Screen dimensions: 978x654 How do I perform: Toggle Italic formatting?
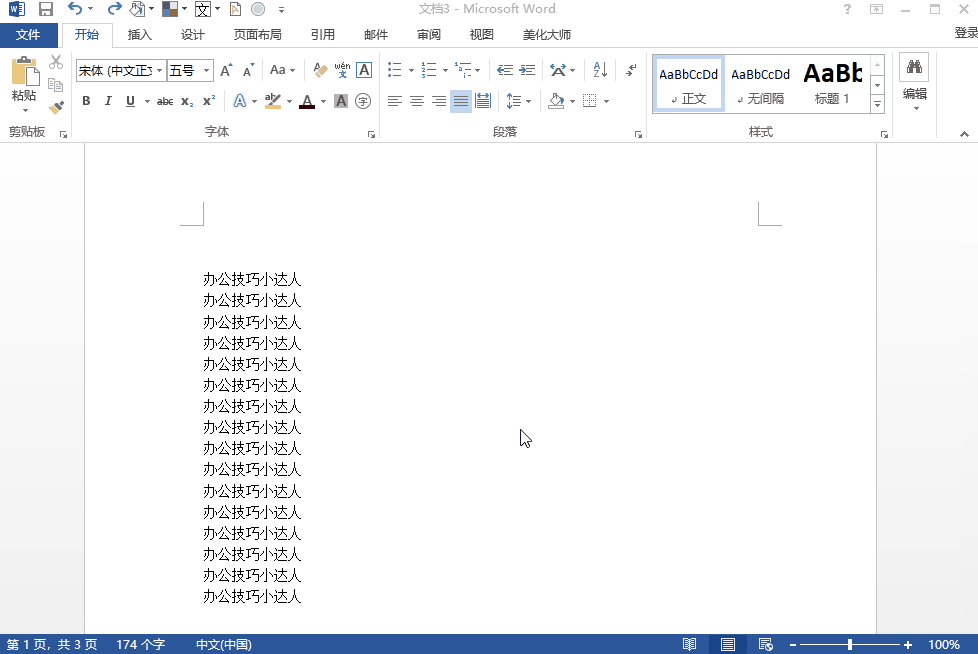[x=108, y=101]
